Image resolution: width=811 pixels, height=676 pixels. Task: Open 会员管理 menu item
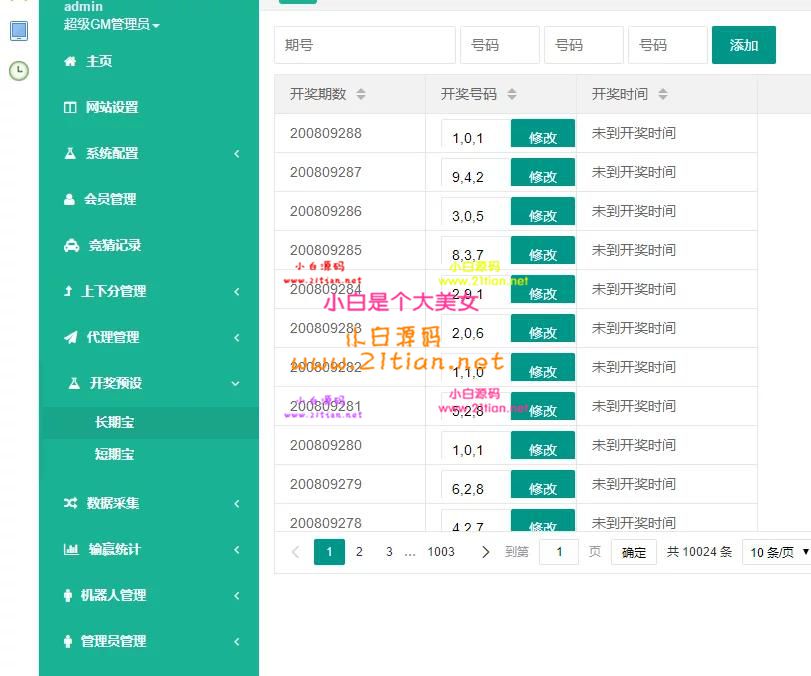(x=110, y=200)
